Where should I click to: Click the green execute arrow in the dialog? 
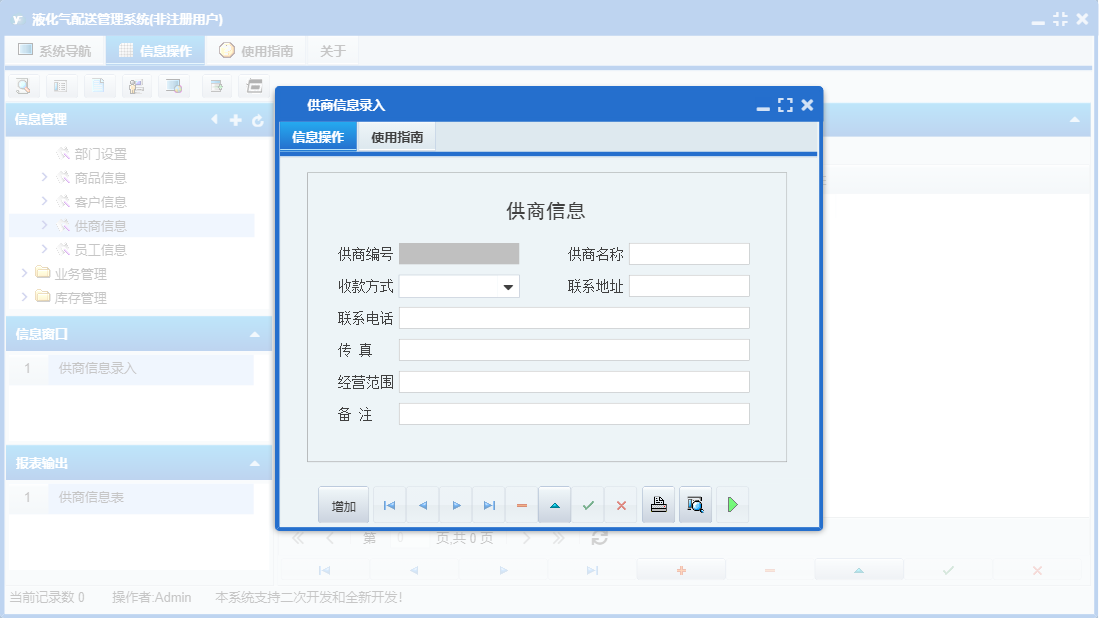click(732, 505)
